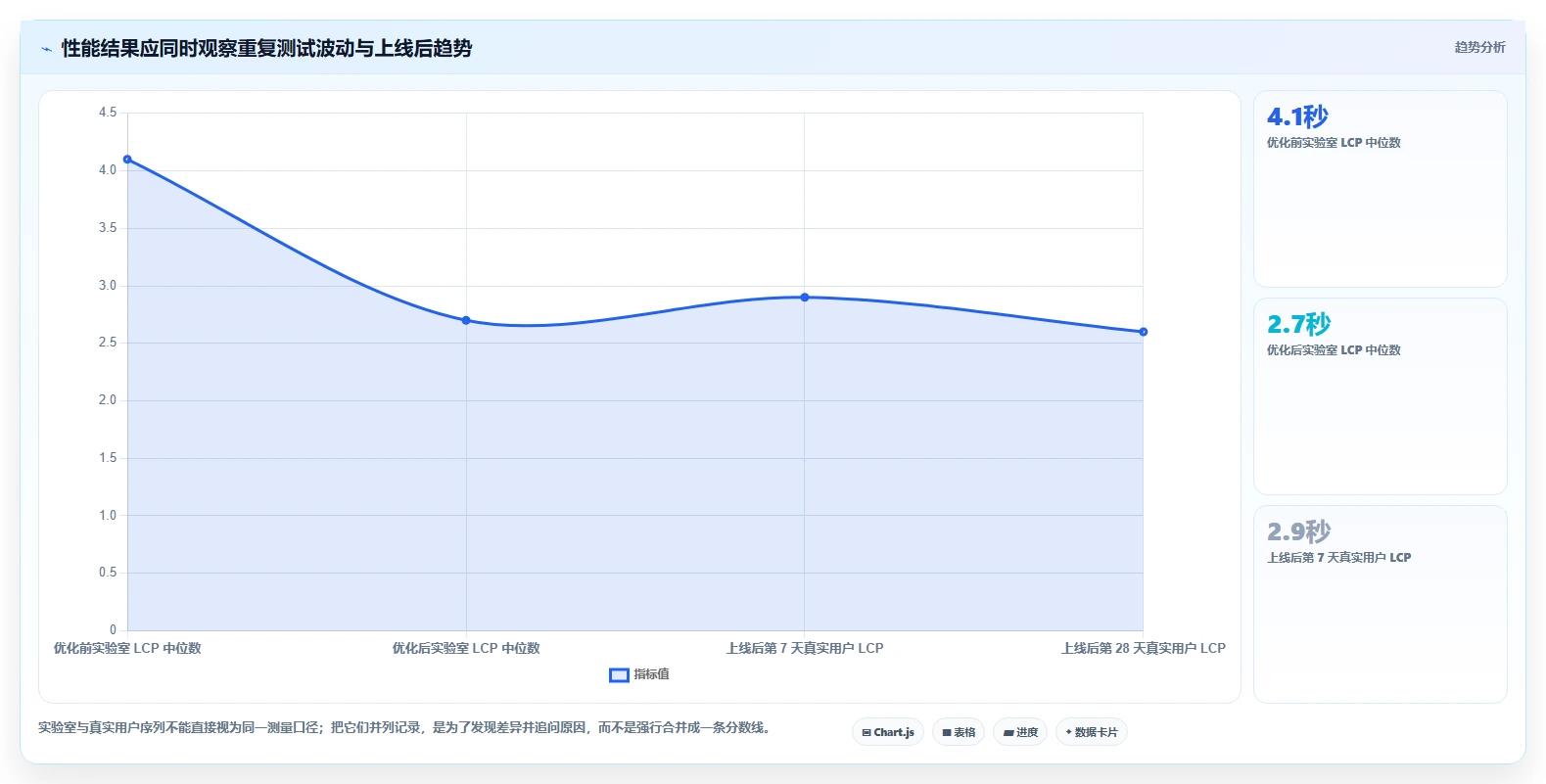Click the 0.5 y-axis tick label
The height and width of the screenshot is (784, 1546).
(x=108, y=573)
